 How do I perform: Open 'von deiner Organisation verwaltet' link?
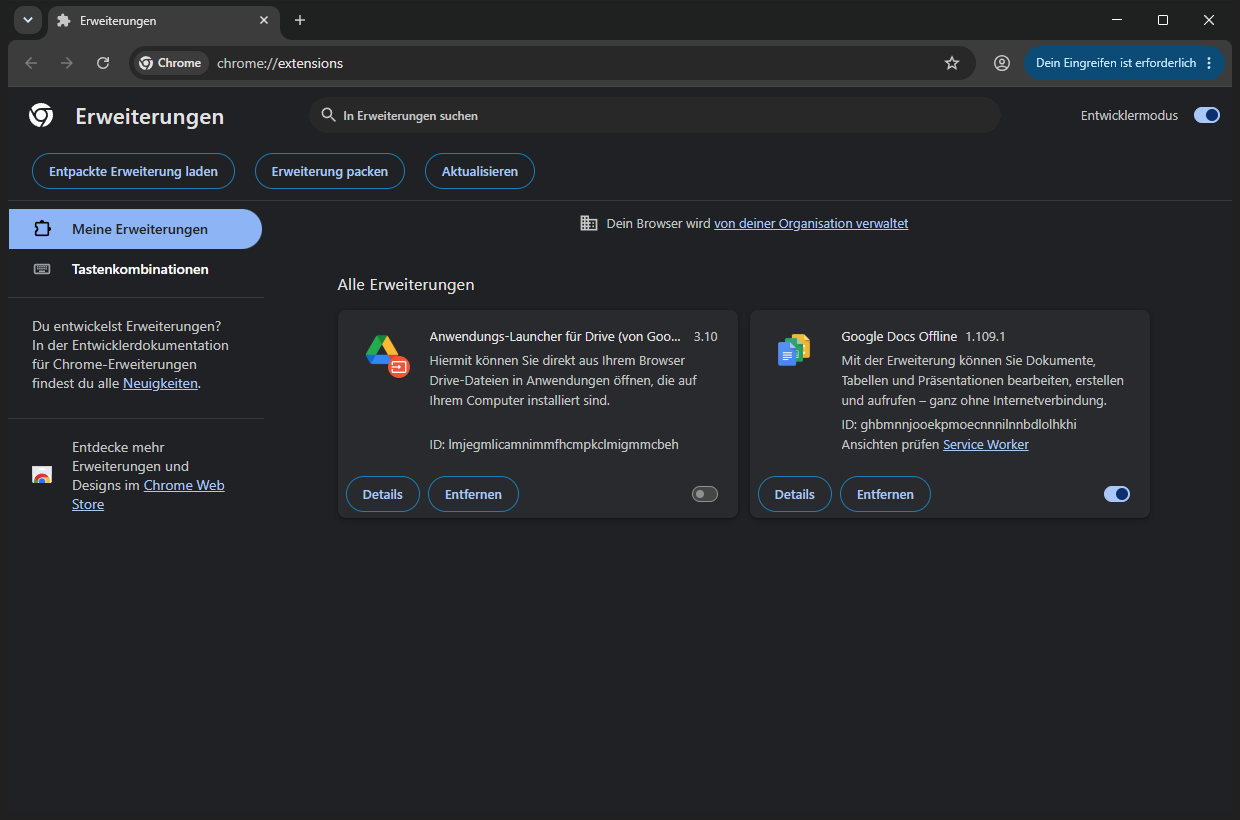811,224
